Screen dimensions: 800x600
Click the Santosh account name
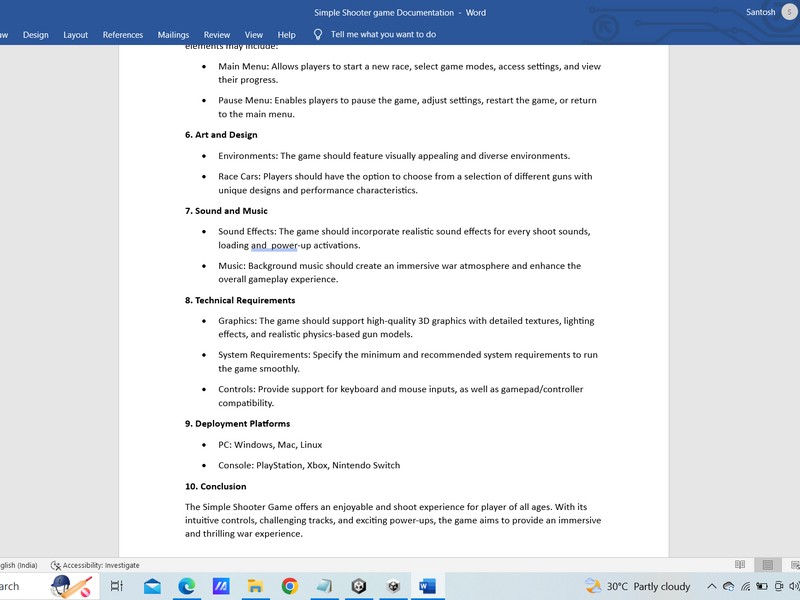coord(760,12)
